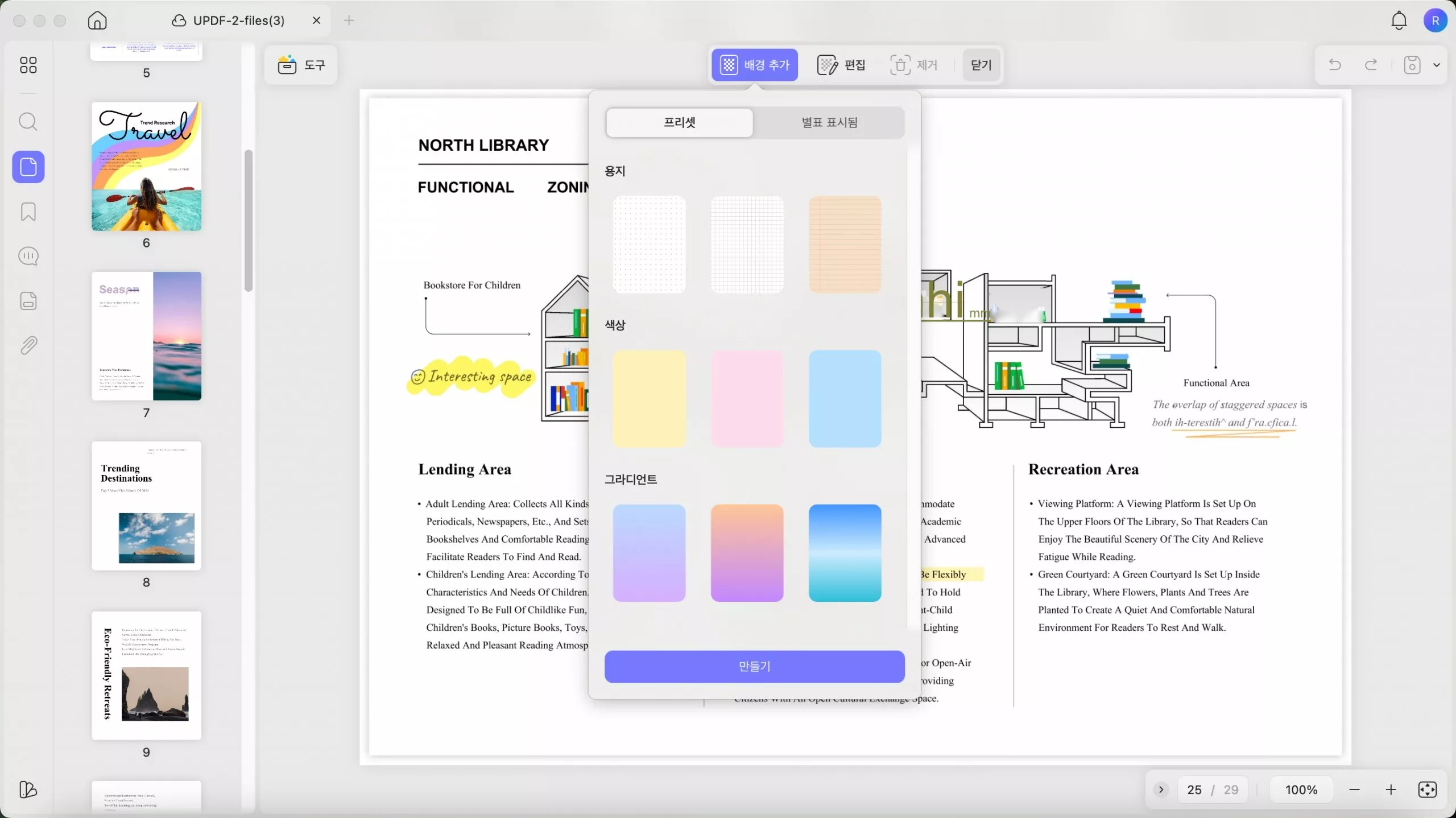Open page 8 Trending Destinations thumbnail
The height and width of the screenshot is (818, 1456).
coord(146,505)
